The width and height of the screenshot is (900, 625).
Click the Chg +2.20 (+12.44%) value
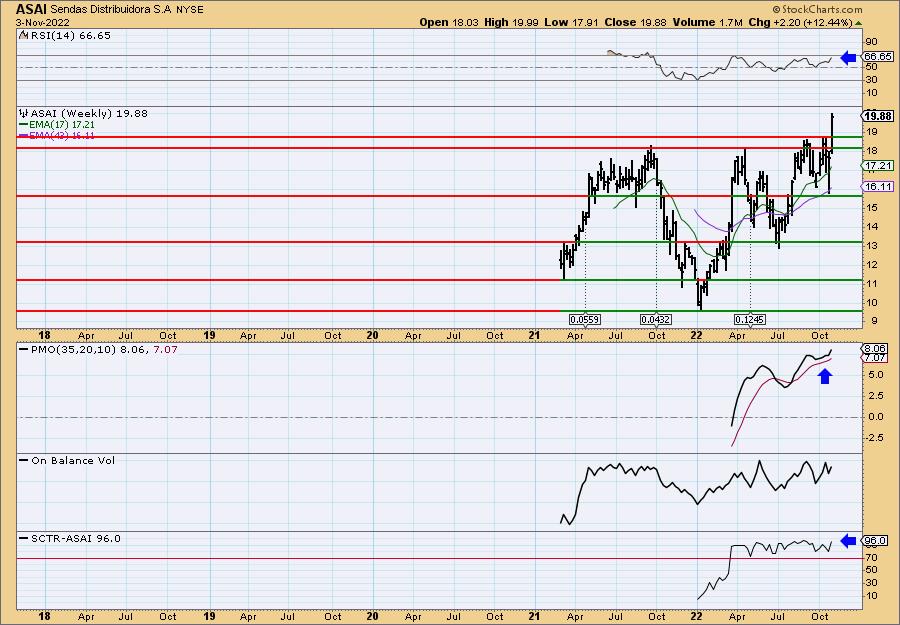tap(801, 22)
